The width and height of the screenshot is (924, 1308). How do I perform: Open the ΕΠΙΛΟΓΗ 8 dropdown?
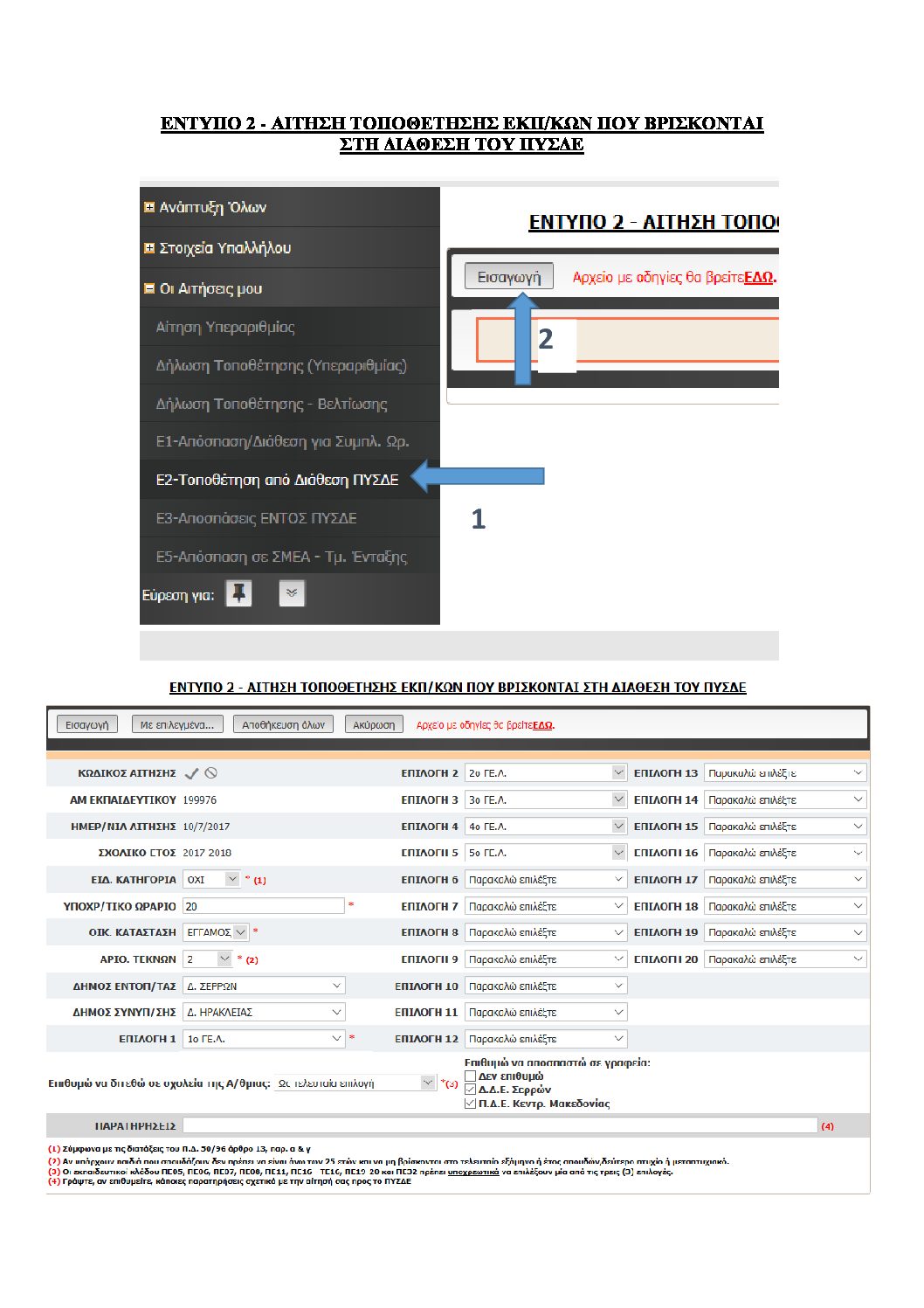point(546,932)
